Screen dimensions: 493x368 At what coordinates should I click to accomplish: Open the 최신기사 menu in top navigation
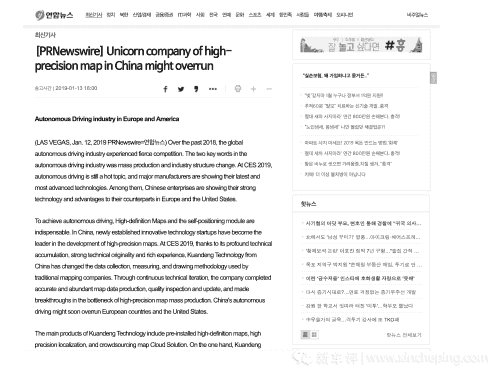coord(94,15)
